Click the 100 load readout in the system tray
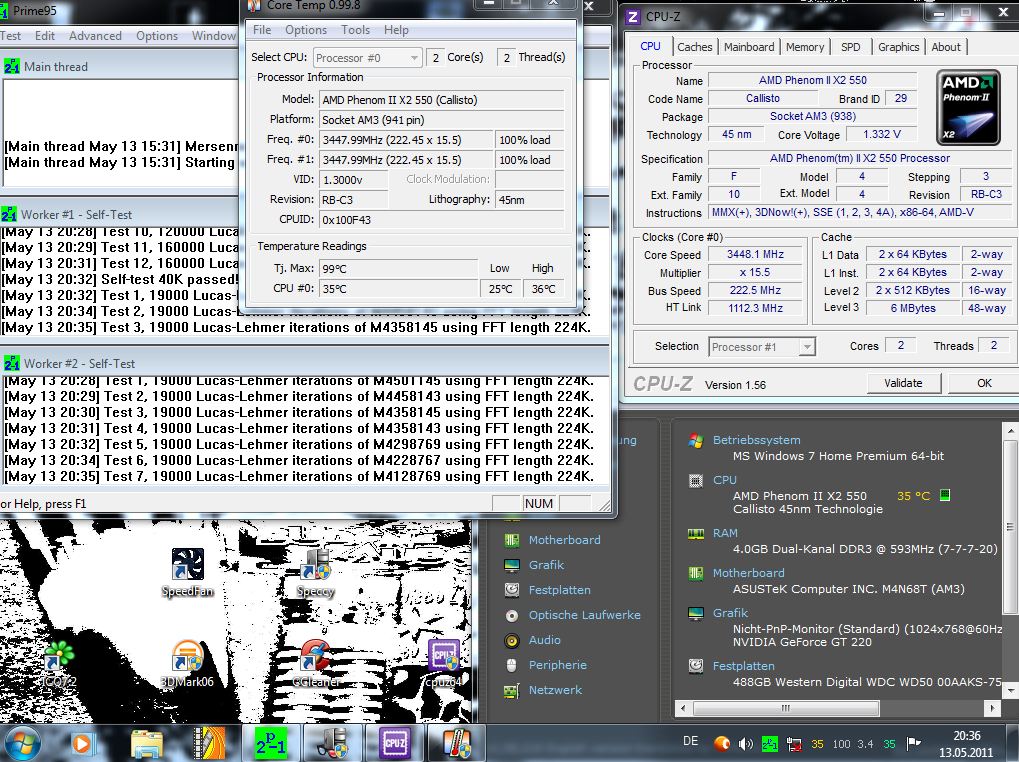This screenshot has height=762, width=1019. pyautogui.click(x=841, y=744)
